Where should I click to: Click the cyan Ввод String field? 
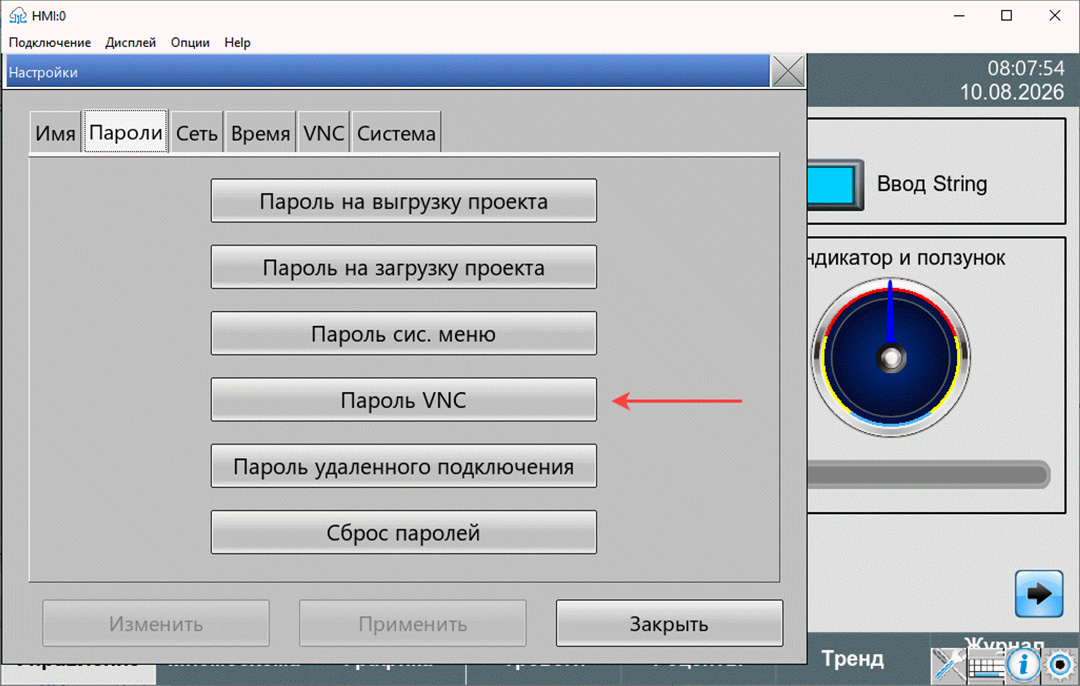tap(834, 185)
